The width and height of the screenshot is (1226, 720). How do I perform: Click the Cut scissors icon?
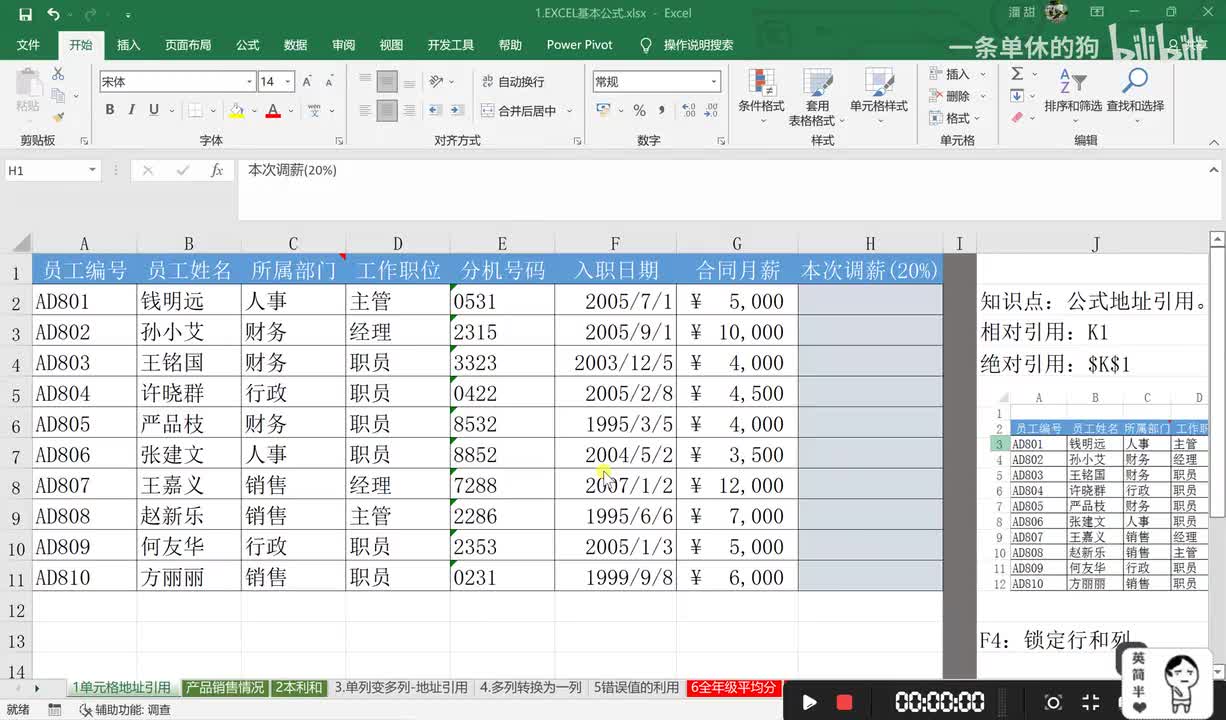pos(58,74)
